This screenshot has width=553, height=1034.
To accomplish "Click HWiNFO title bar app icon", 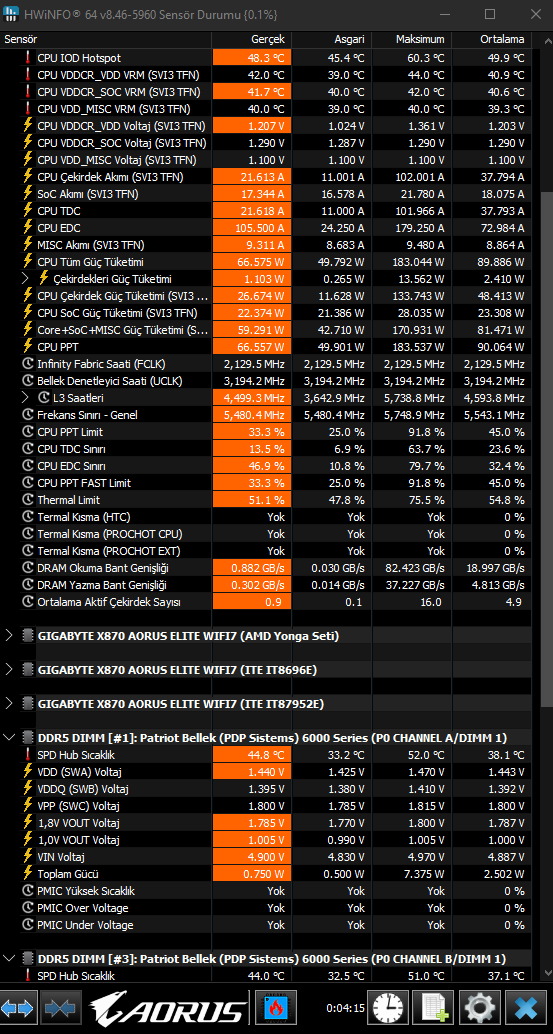I will [13, 14].
